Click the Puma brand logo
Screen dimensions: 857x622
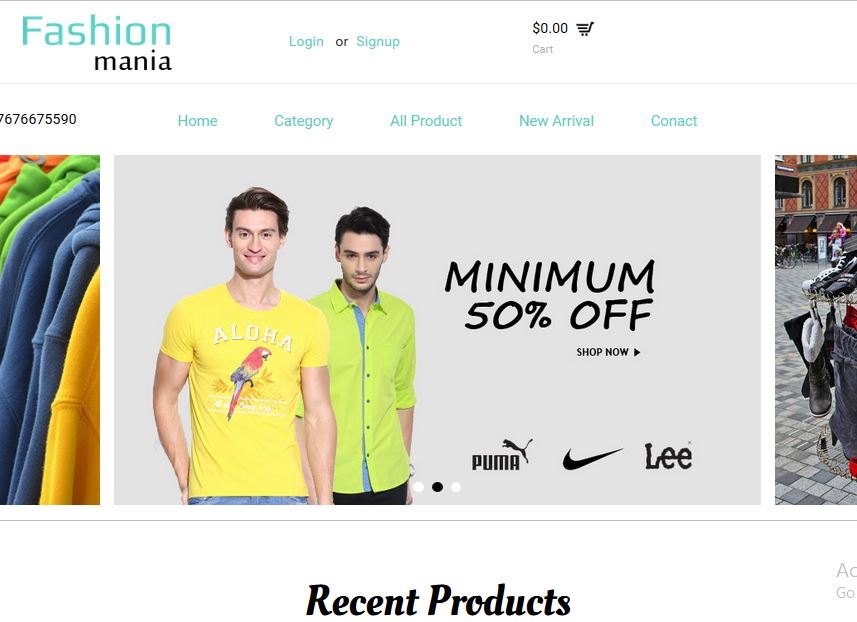[502, 455]
